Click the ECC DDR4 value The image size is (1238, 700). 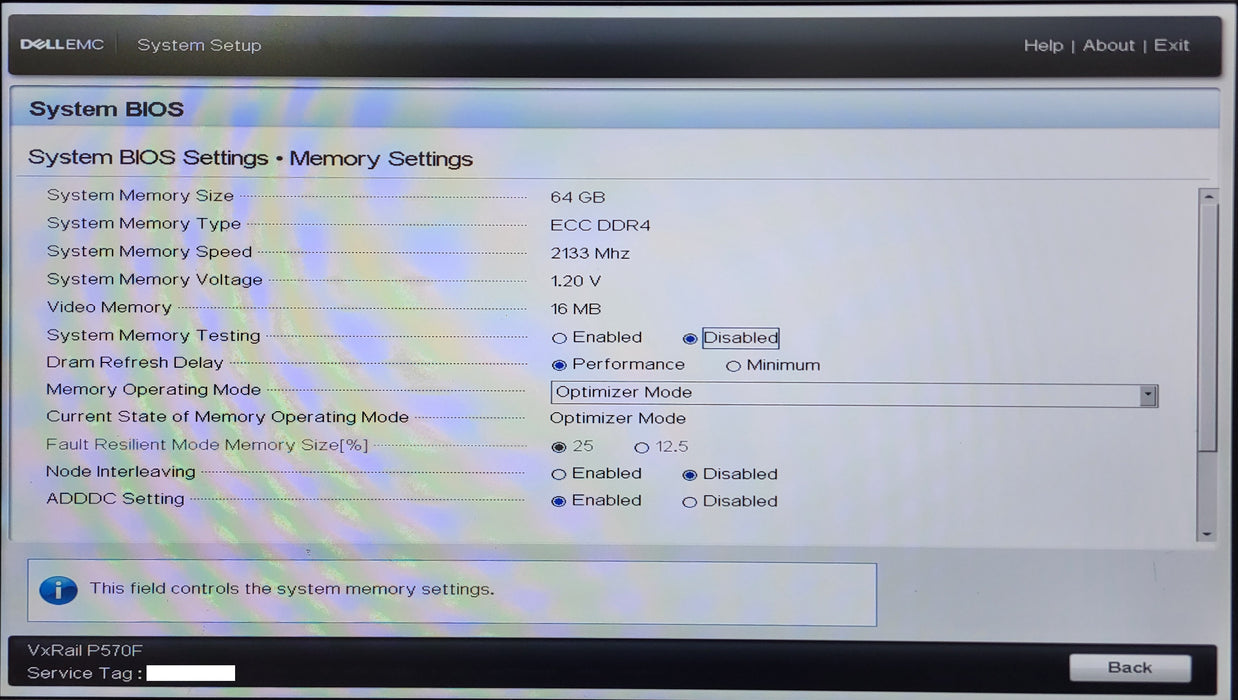click(x=600, y=225)
